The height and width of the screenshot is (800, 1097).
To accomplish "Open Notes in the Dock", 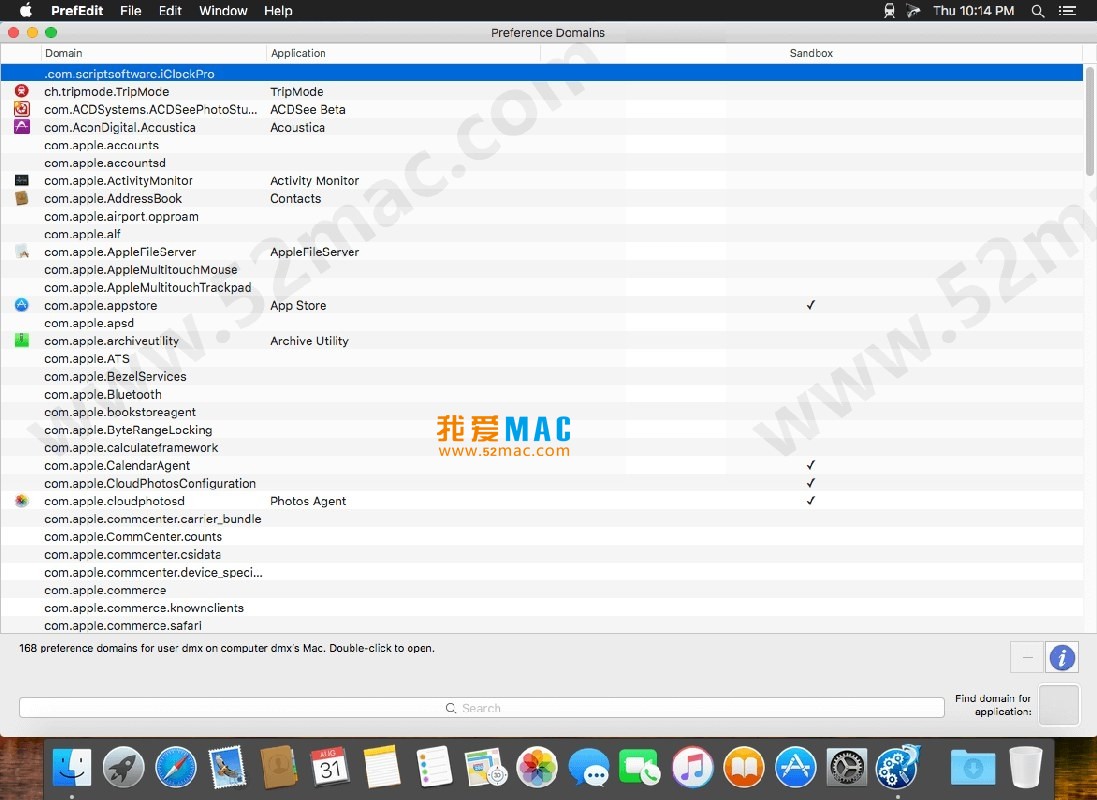I will pyautogui.click(x=382, y=768).
